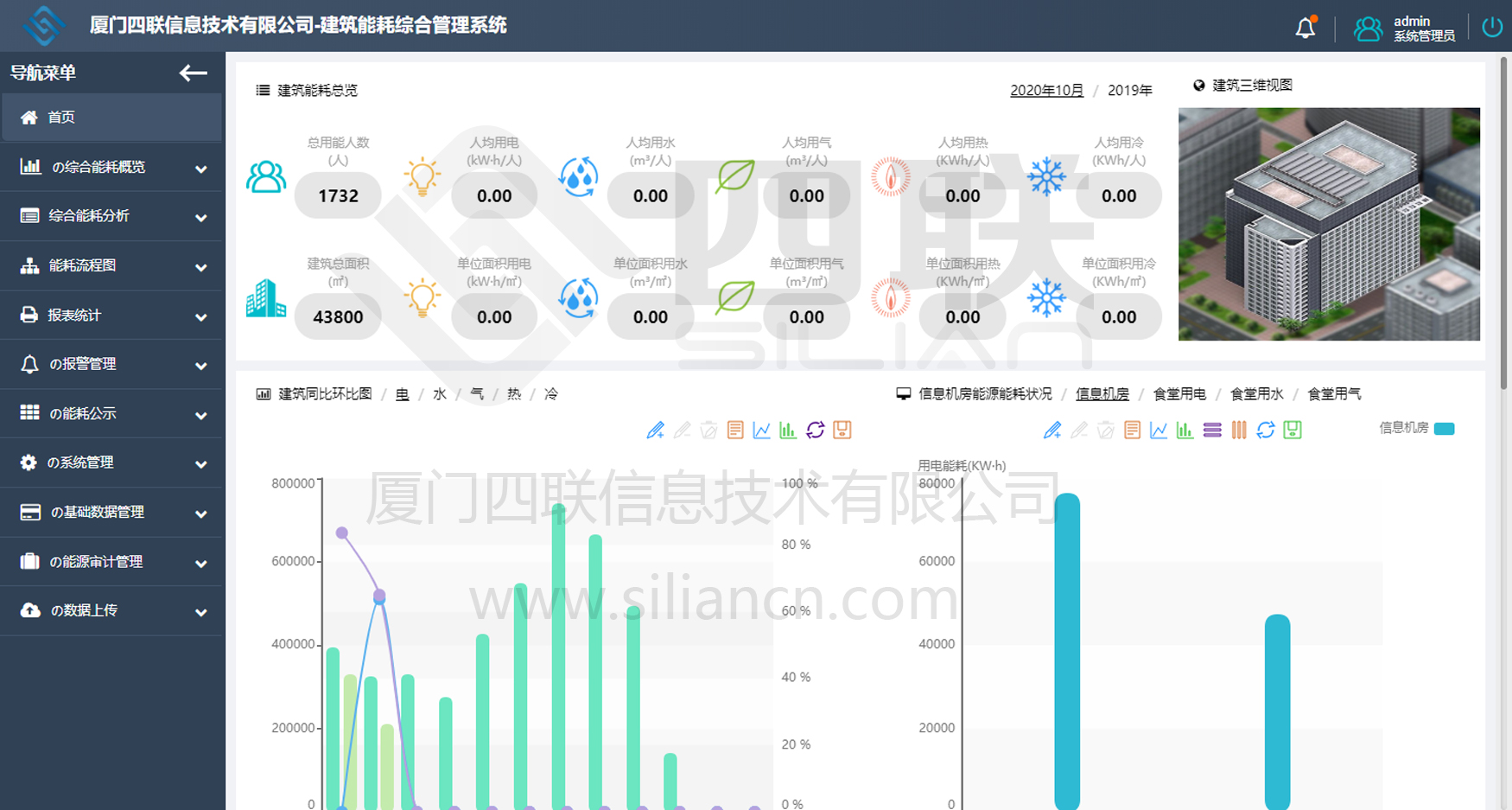The image size is (1512, 810).
Task: Click the 总用能人数 people icon
Action: [x=266, y=177]
